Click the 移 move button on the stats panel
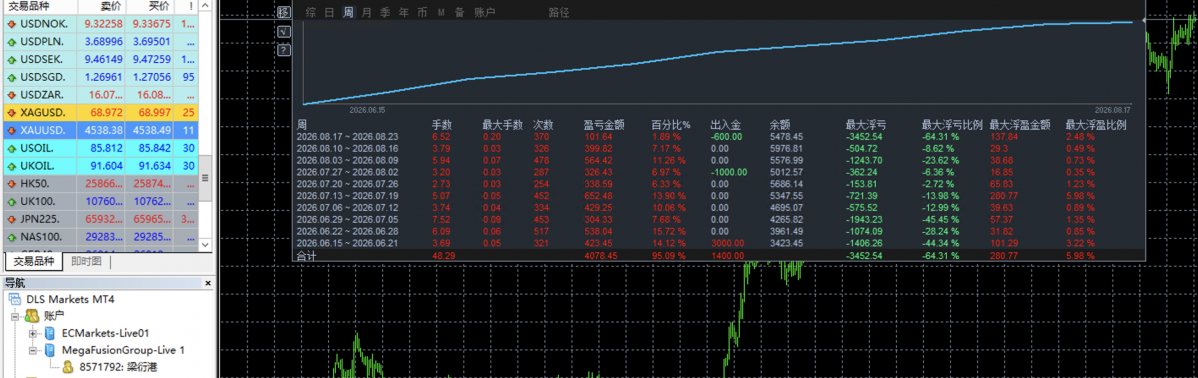 [284, 12]
